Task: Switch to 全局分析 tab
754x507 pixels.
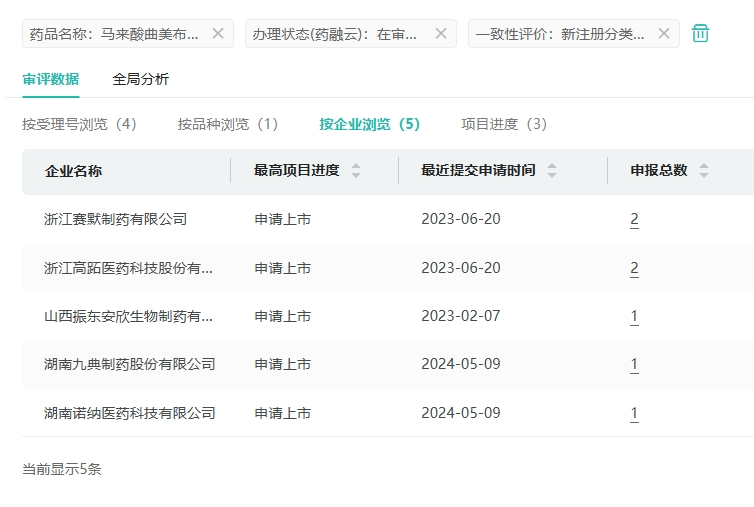Action: (141, 79)
